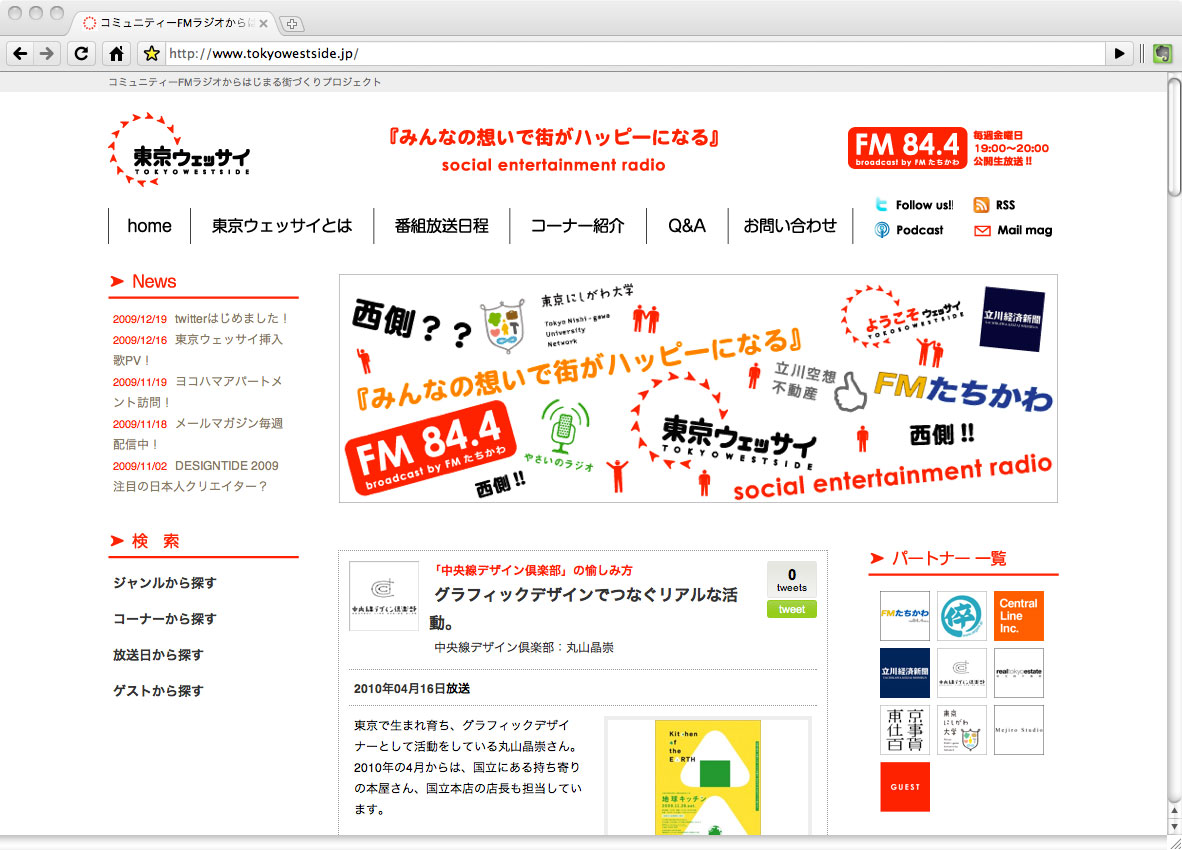This screenshot has width=1182, height=850.
Task: Click the RSS text link
Action: click(x=1005, y=205)
